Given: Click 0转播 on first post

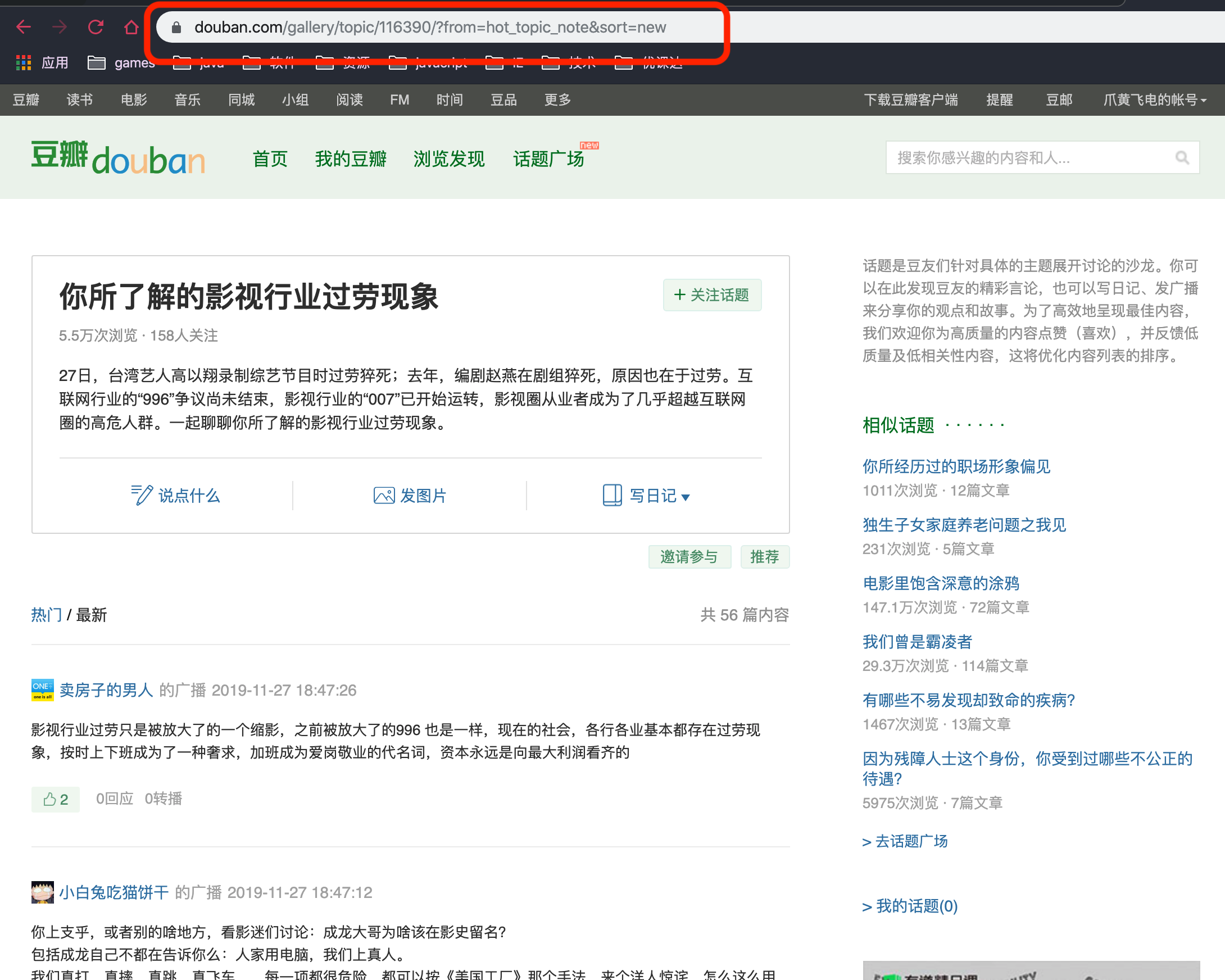Looking at the screenshot, I should [x=164, y=798].
